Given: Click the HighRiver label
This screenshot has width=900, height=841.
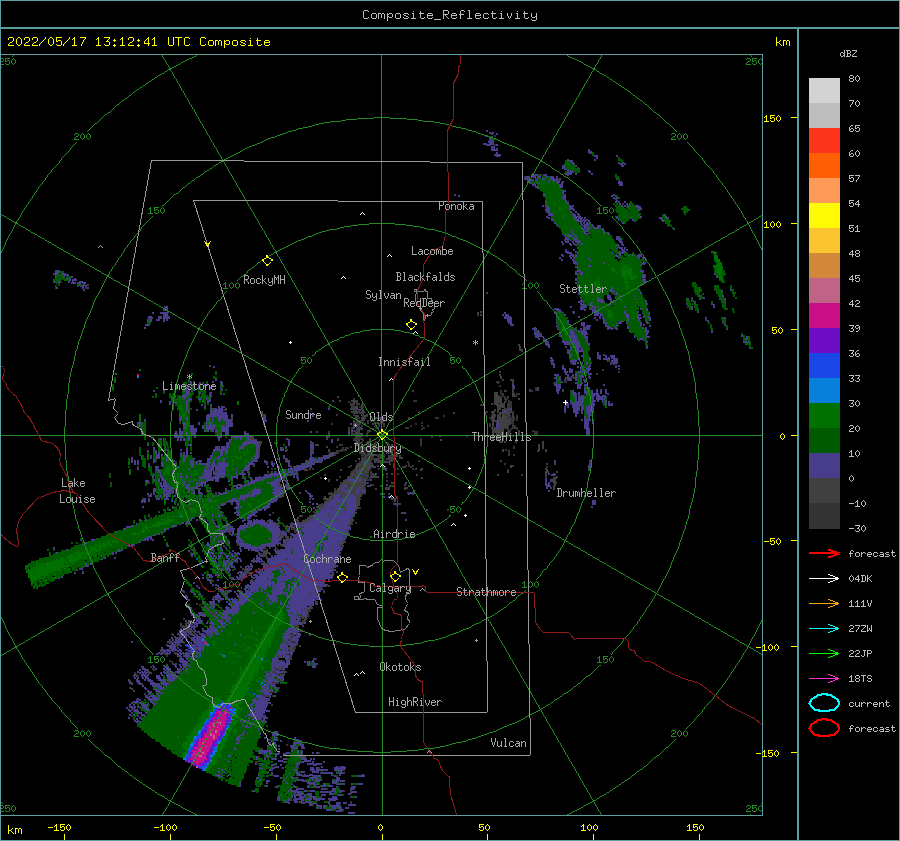Looking at the screenshot, I should (415, 702).
